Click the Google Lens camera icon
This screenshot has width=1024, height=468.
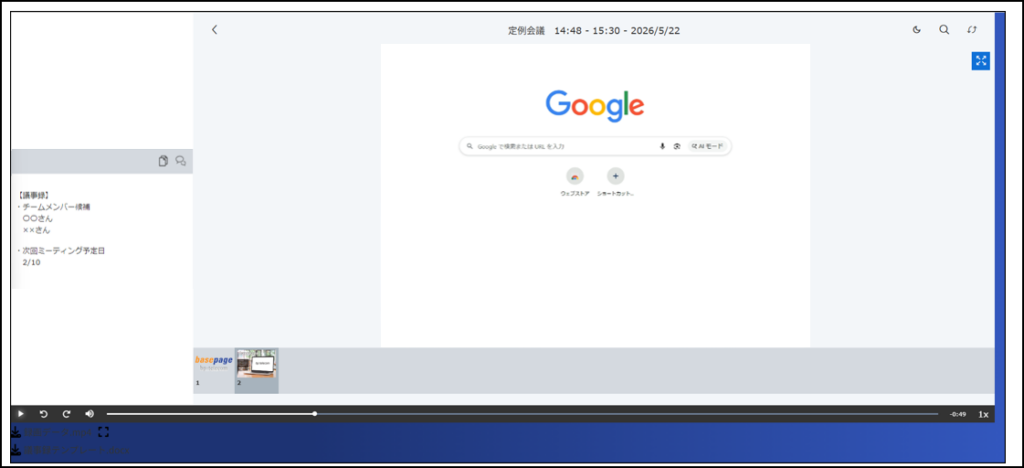[x=677, y=146]
